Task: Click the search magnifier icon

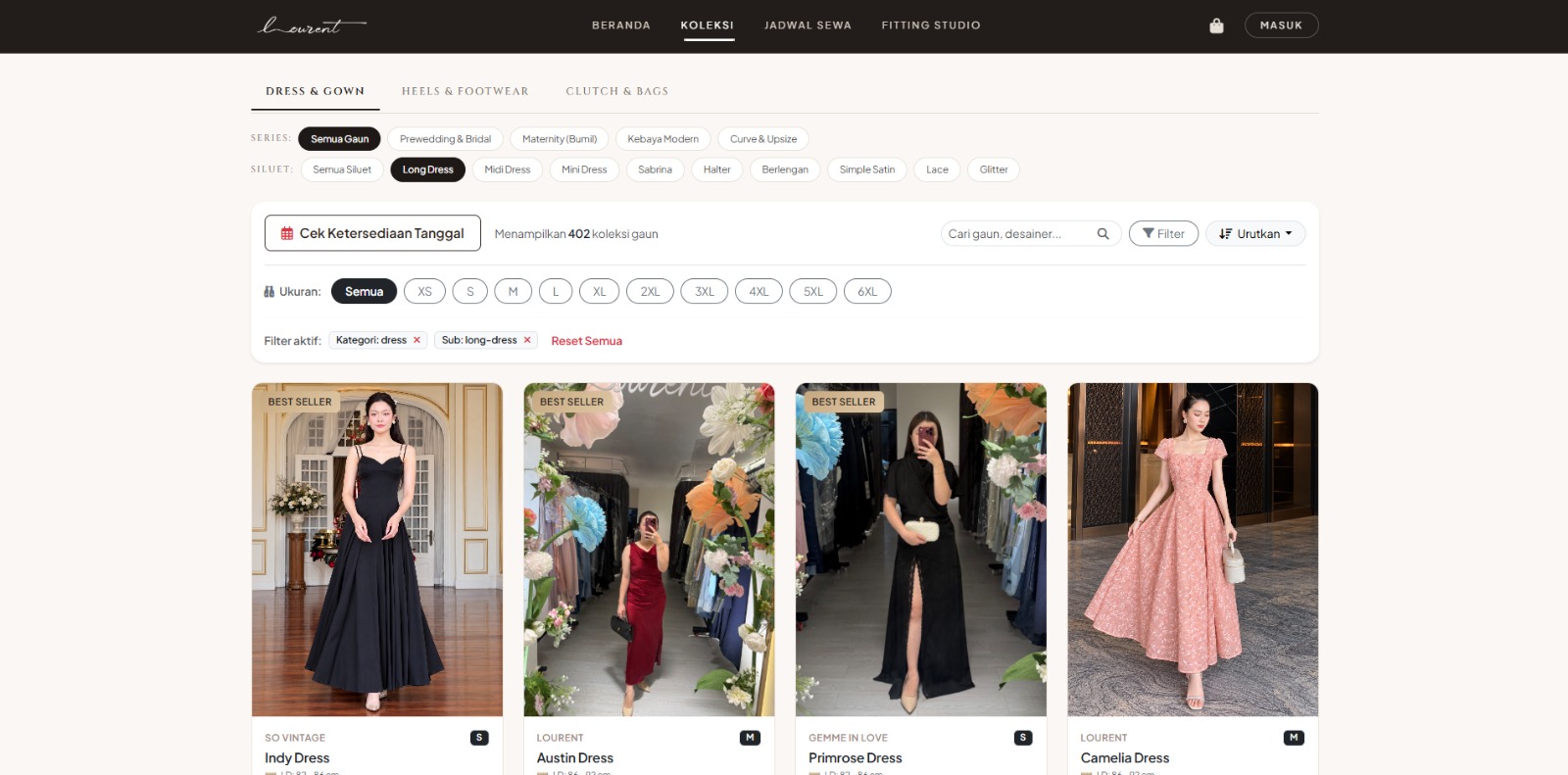Action: [x=1102, y=233]
